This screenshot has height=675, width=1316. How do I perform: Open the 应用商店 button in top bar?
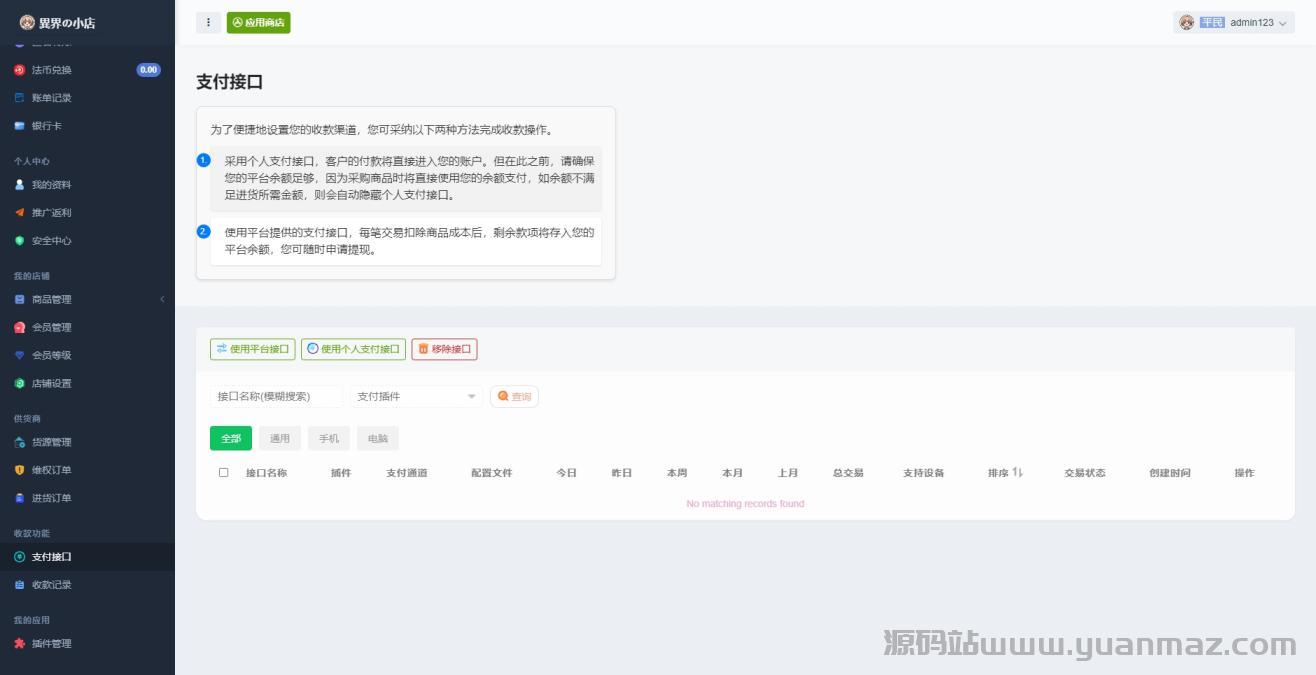[x=258, y=23]
